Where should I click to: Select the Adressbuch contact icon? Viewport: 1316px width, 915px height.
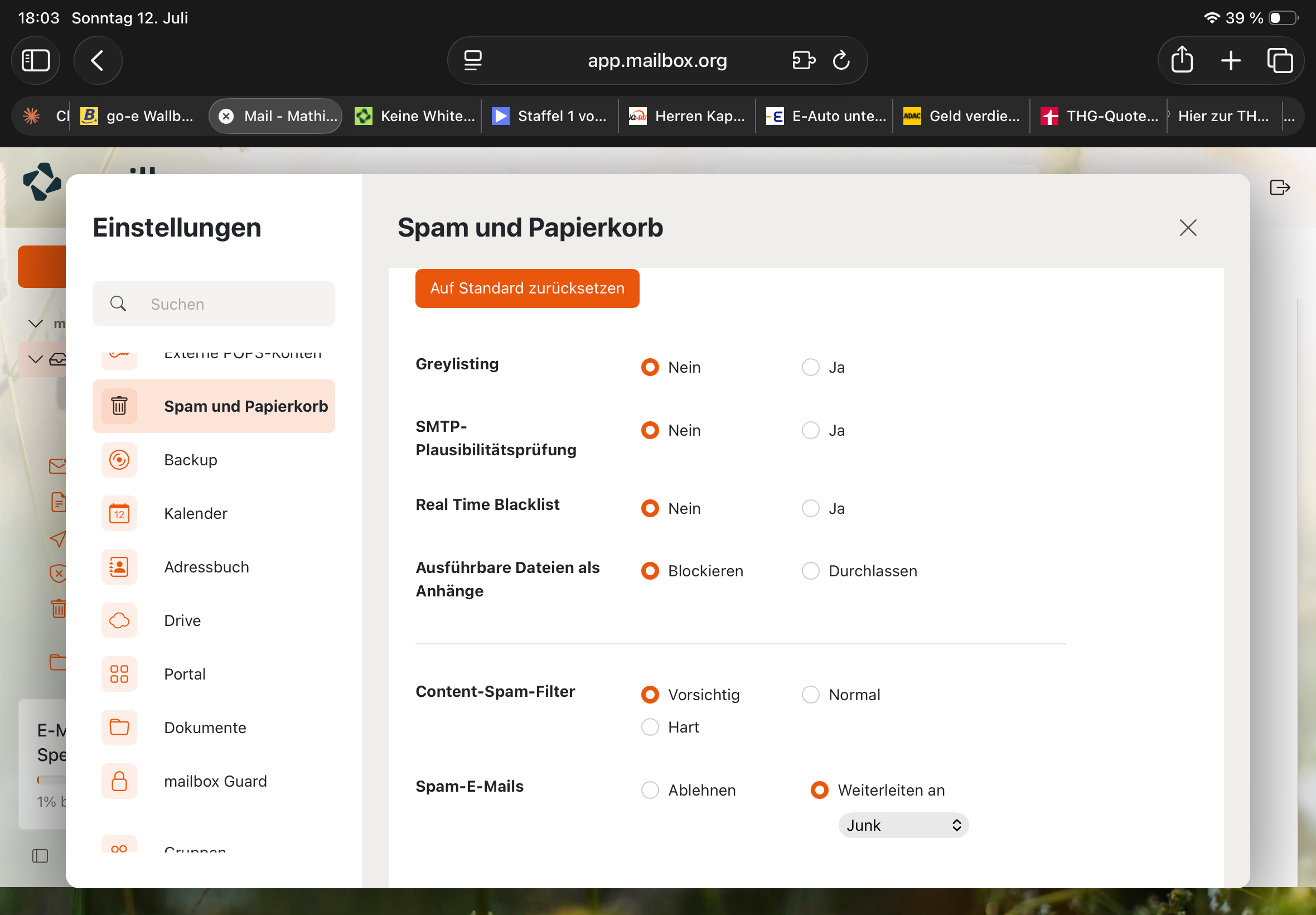click(119, 567)
